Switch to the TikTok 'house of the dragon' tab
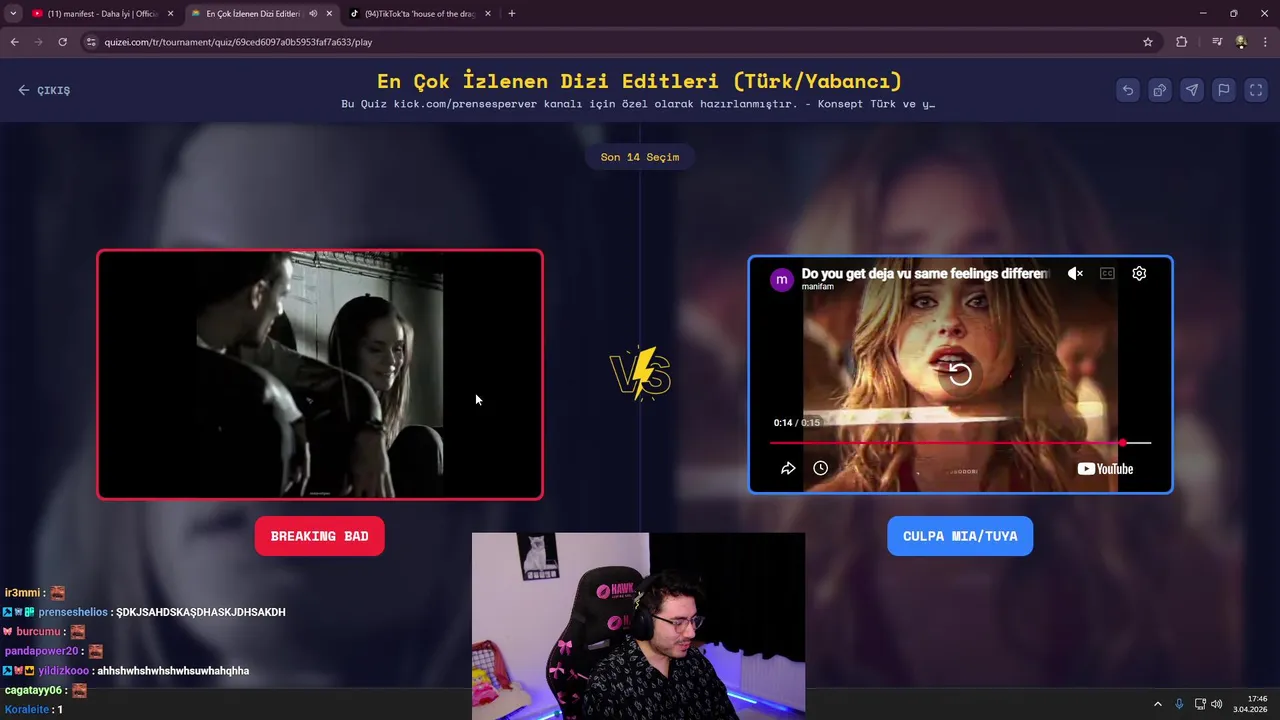This screenshot has height=720, width=1280. point(420,14)
